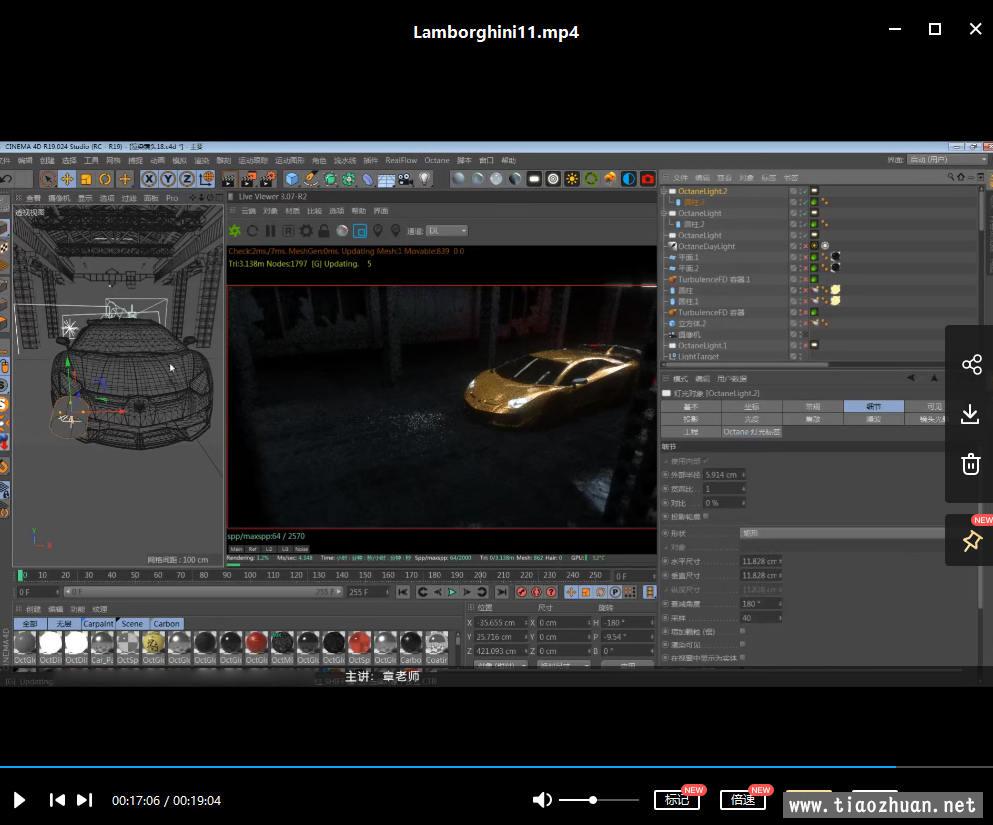Select the Carbon material layer tab

[x=167, y=624]
